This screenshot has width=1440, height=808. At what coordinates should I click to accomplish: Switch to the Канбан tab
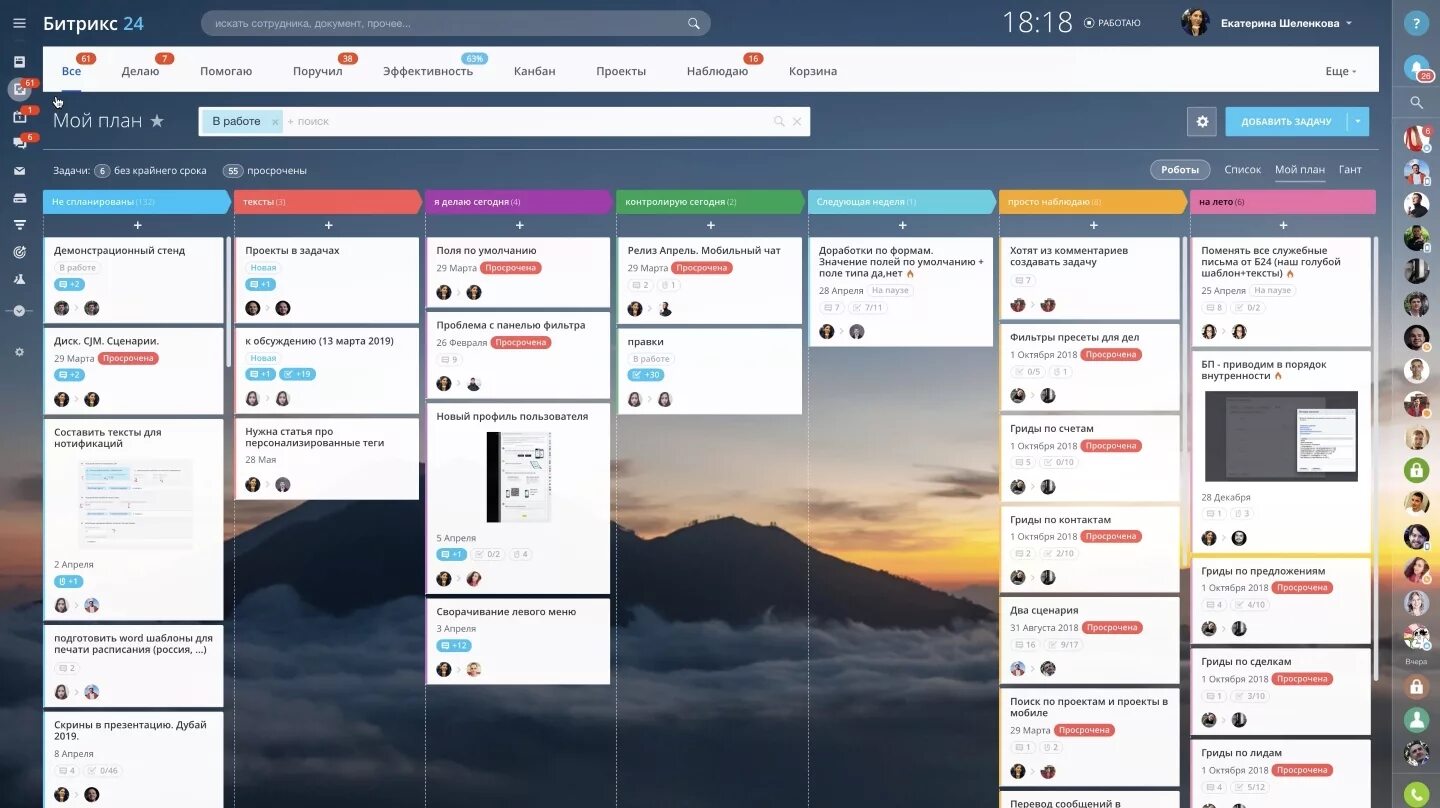(534, 71)
